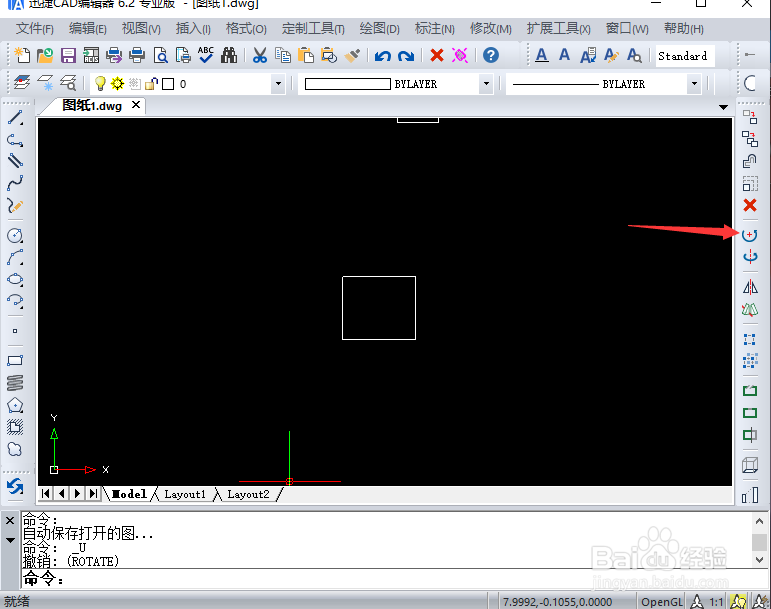Collapse the command panel arrow

[10, 540]
